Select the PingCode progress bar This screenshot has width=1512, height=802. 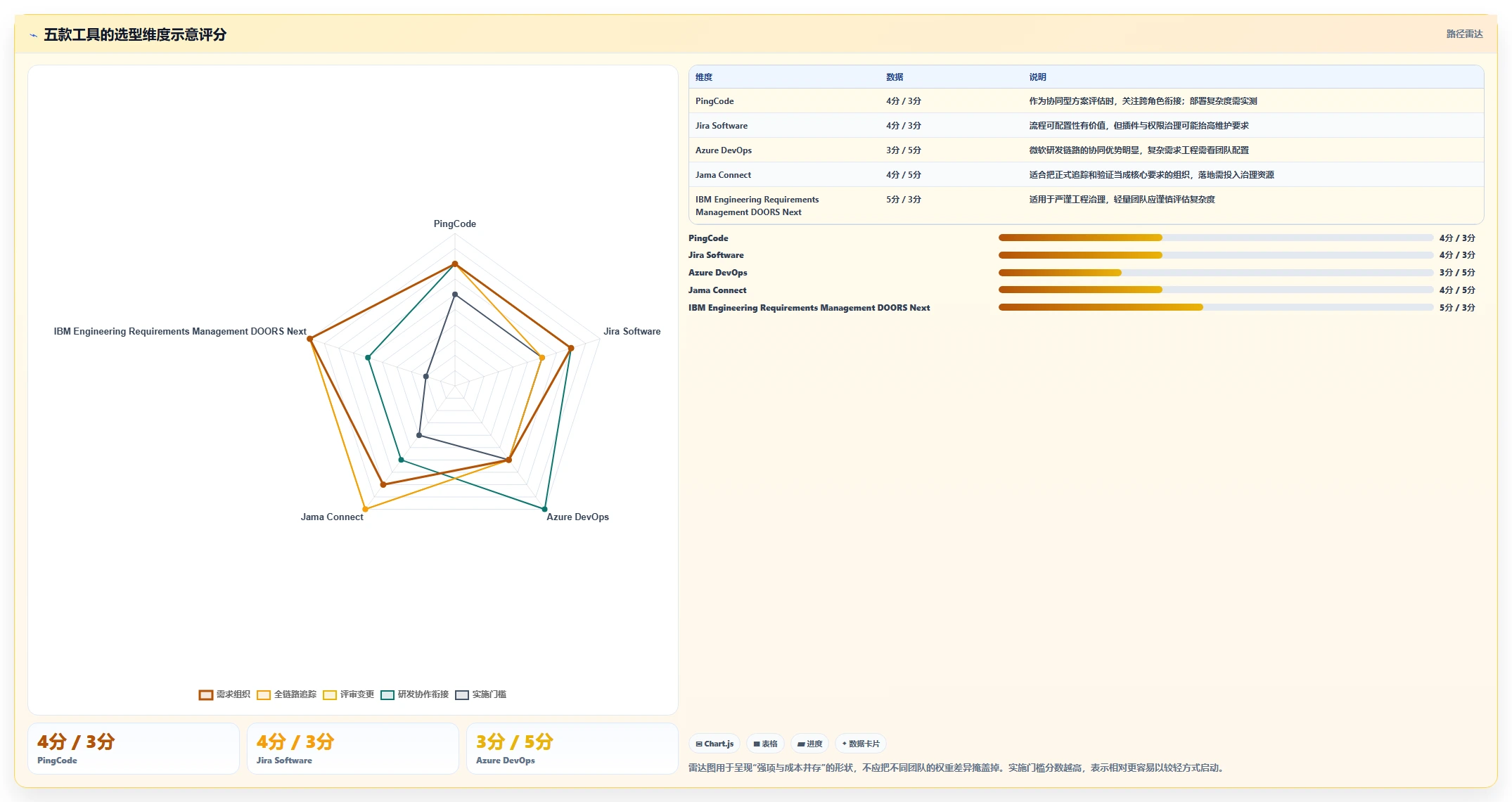(1215, 238)
